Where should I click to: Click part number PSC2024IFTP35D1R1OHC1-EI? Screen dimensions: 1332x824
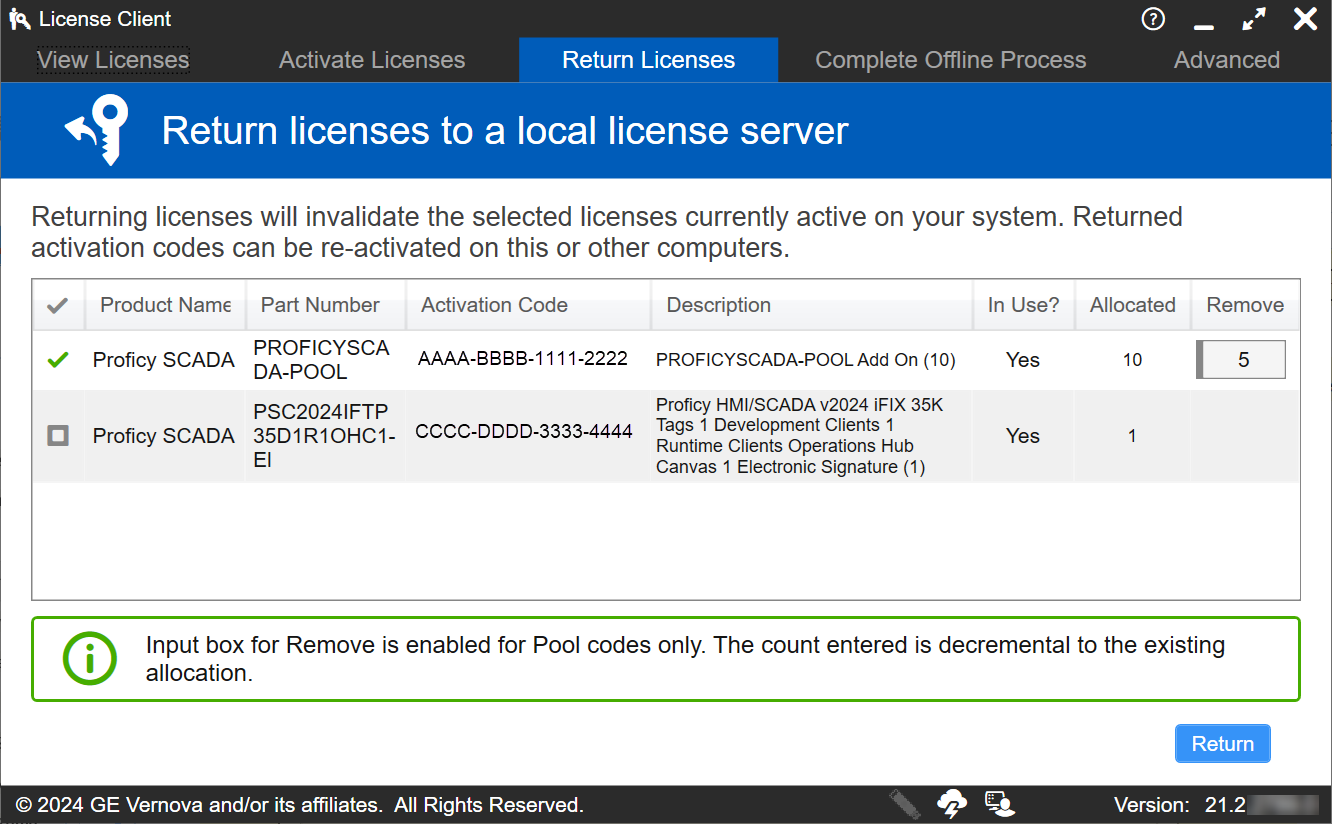[x=324, y=436]
